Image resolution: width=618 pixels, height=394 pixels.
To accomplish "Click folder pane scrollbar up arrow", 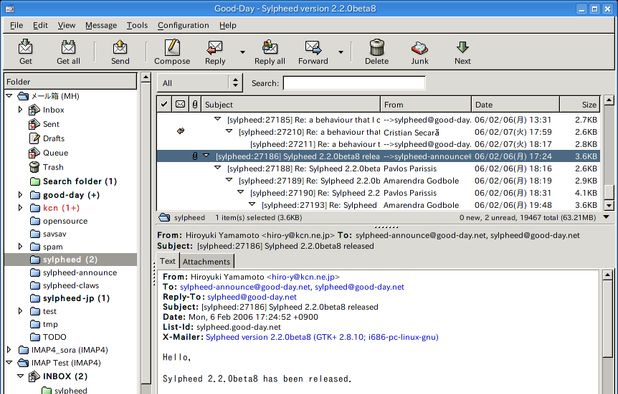I will click(145, 78).
